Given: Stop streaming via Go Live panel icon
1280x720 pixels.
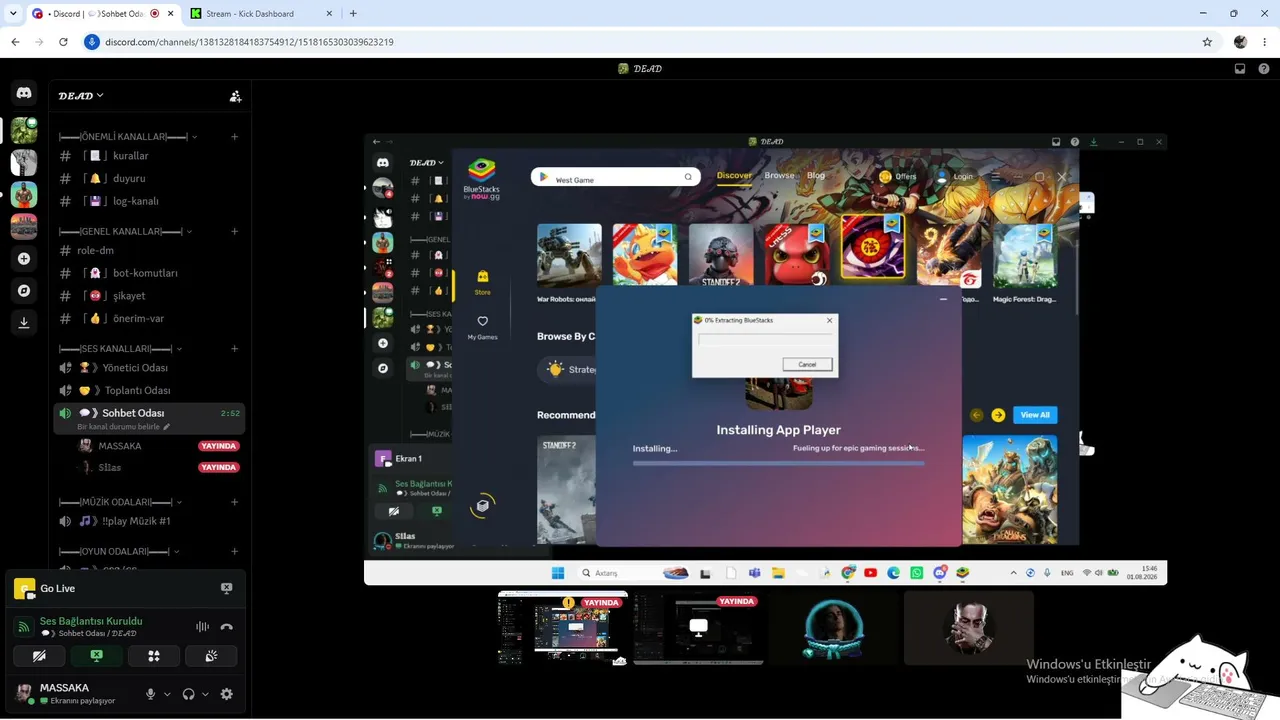Looking at the screenshot, I should (226, 588).
